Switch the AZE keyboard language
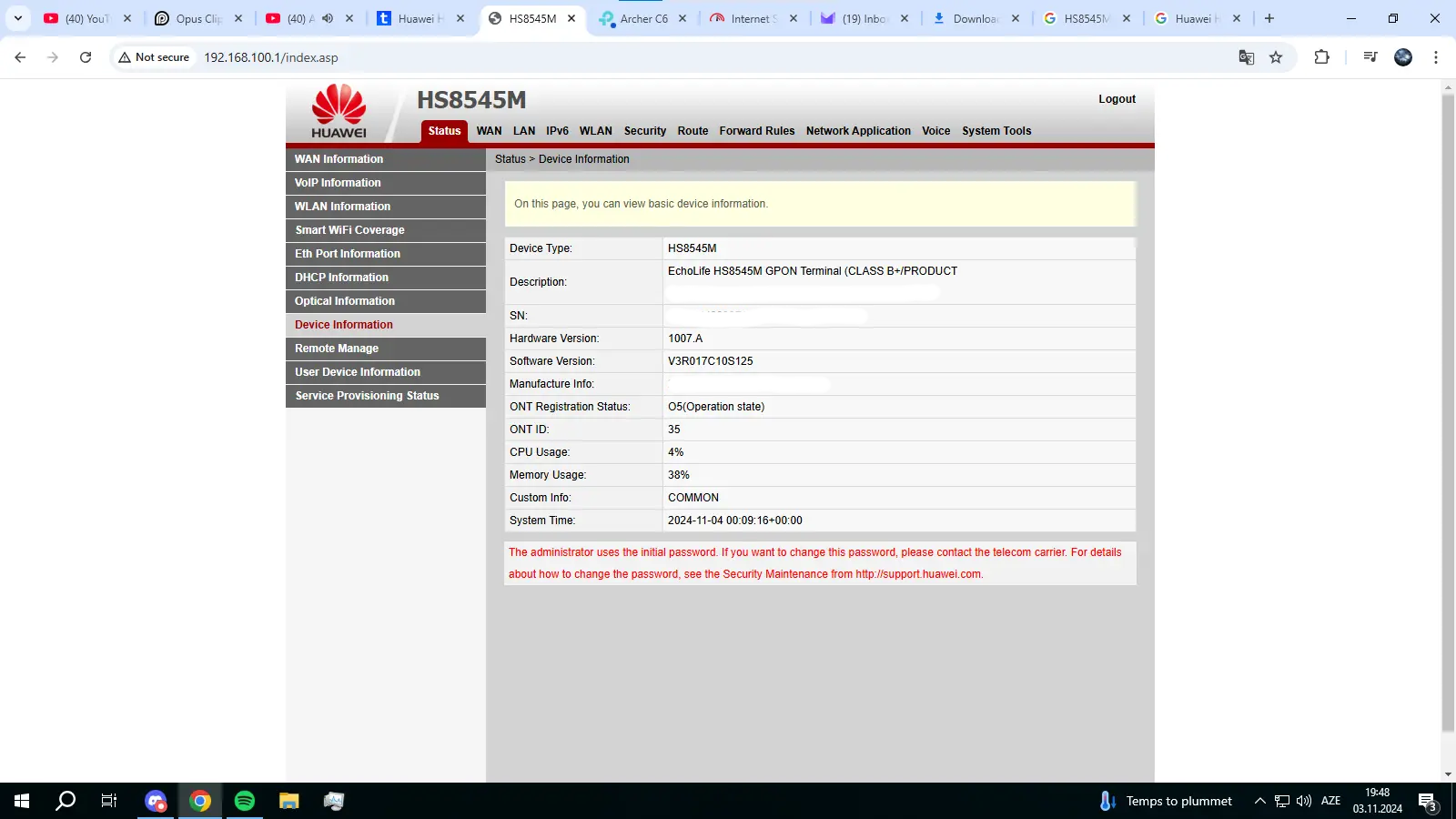1456x819 pixels. click(x=1330, y=801)
